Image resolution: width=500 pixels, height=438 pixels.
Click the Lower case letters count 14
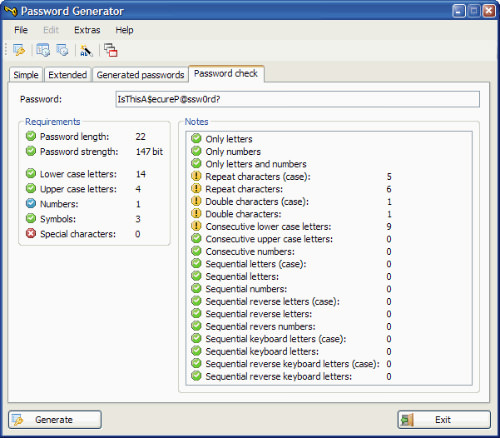pos(141,174)
